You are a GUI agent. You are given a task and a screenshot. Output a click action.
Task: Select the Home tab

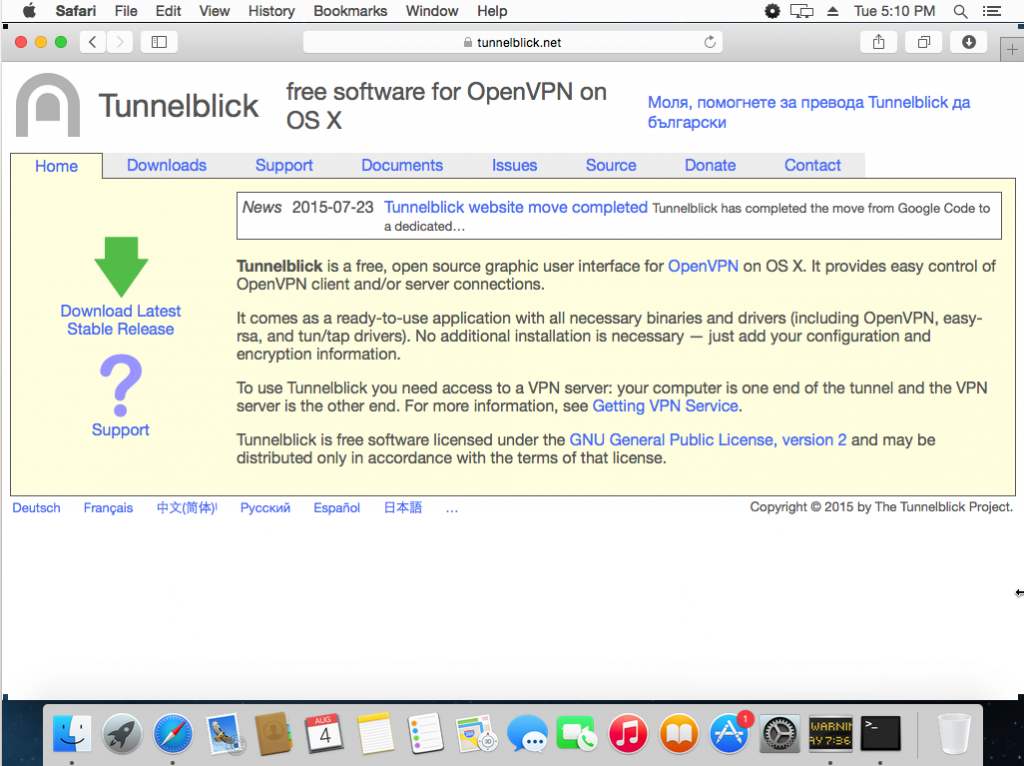[56, 166]
